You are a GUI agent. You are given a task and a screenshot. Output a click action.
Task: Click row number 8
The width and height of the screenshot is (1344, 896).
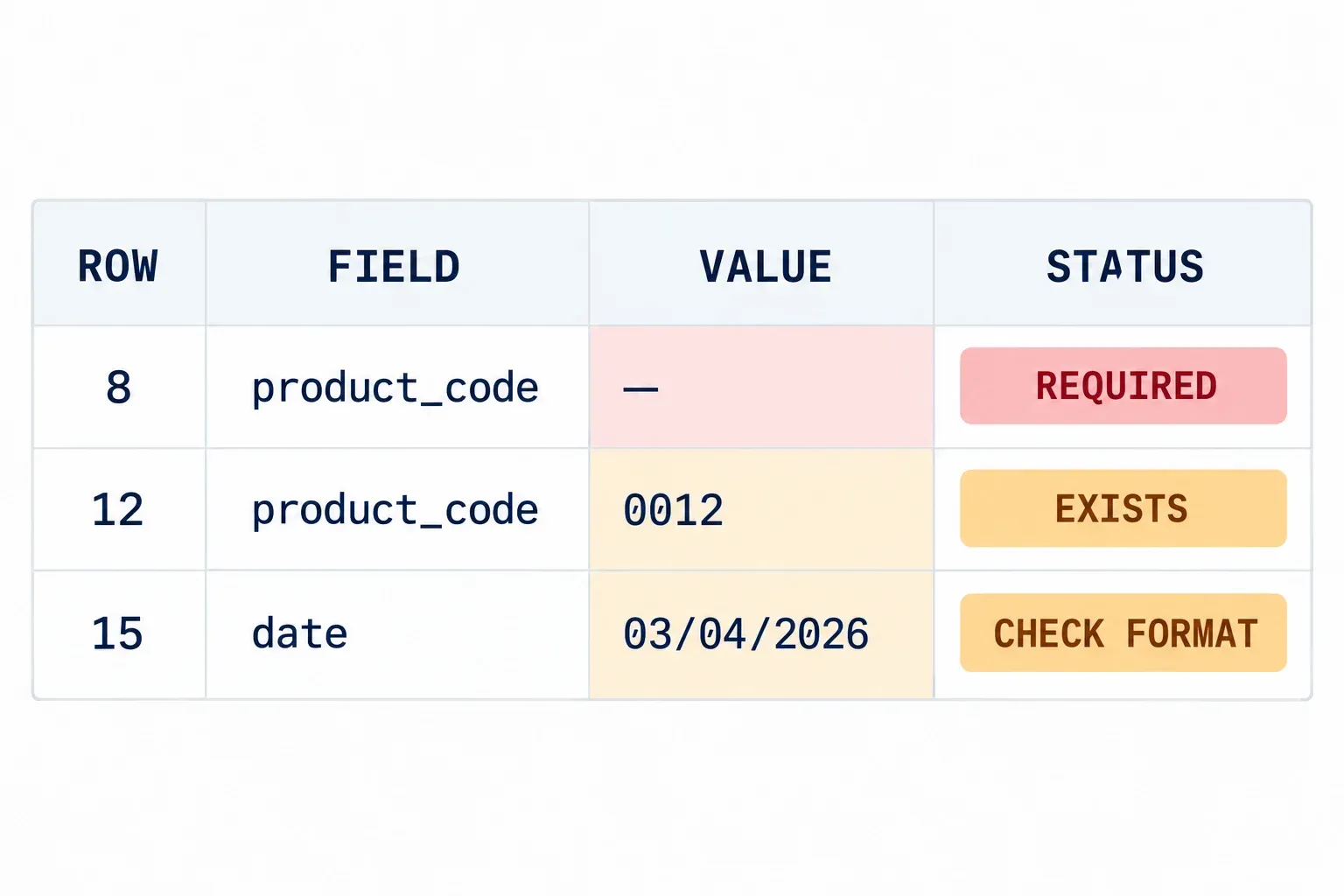pyautogui.click(x=119, y=387)
